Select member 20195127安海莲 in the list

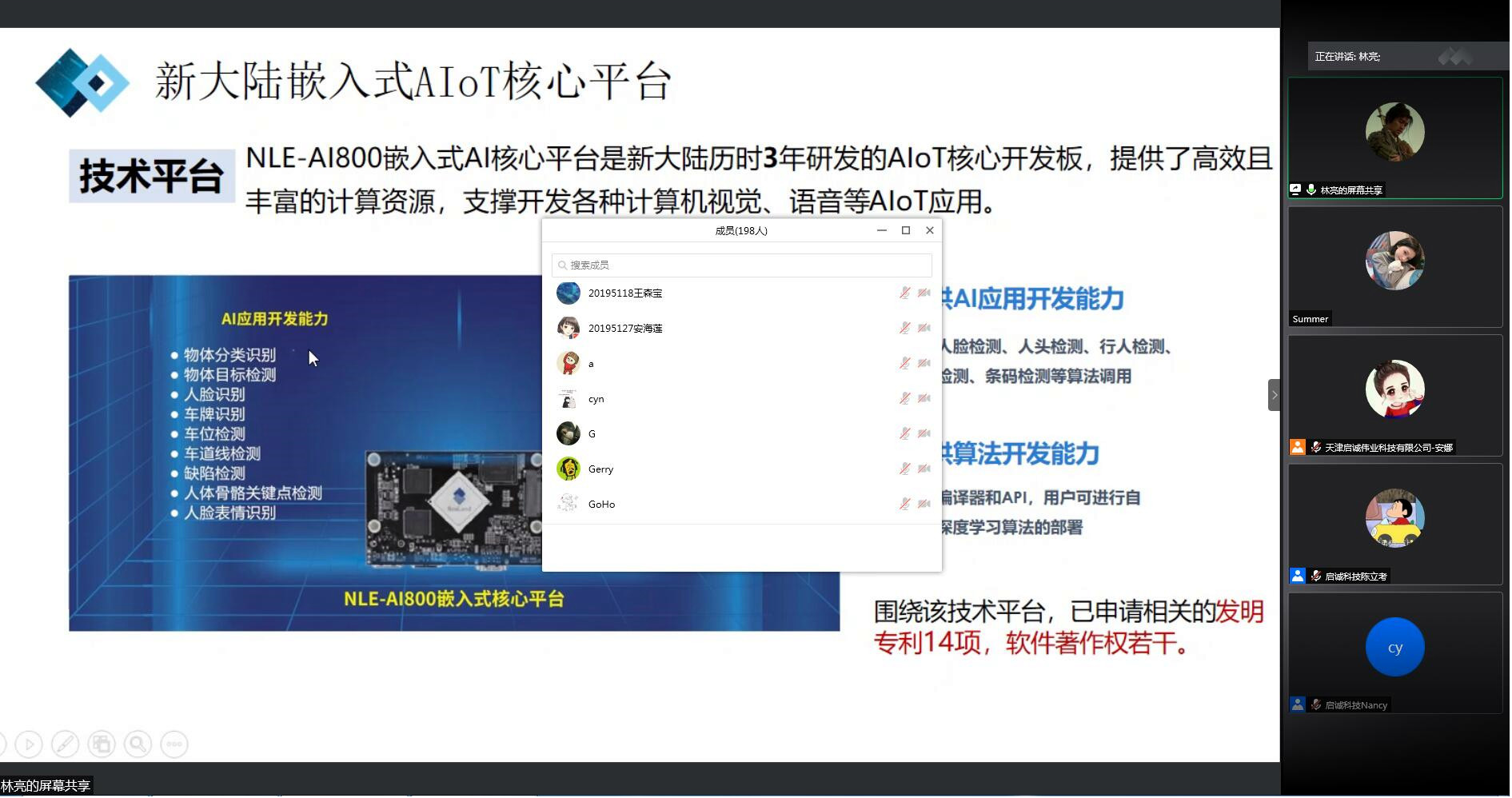click(x=741, y=329)
